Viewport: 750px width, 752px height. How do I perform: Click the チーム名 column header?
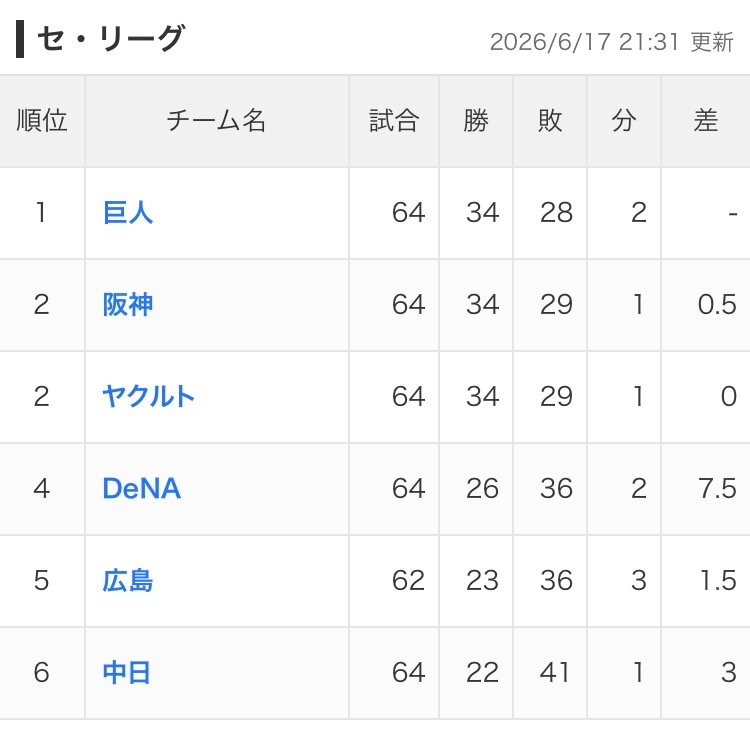click(216, 120)
